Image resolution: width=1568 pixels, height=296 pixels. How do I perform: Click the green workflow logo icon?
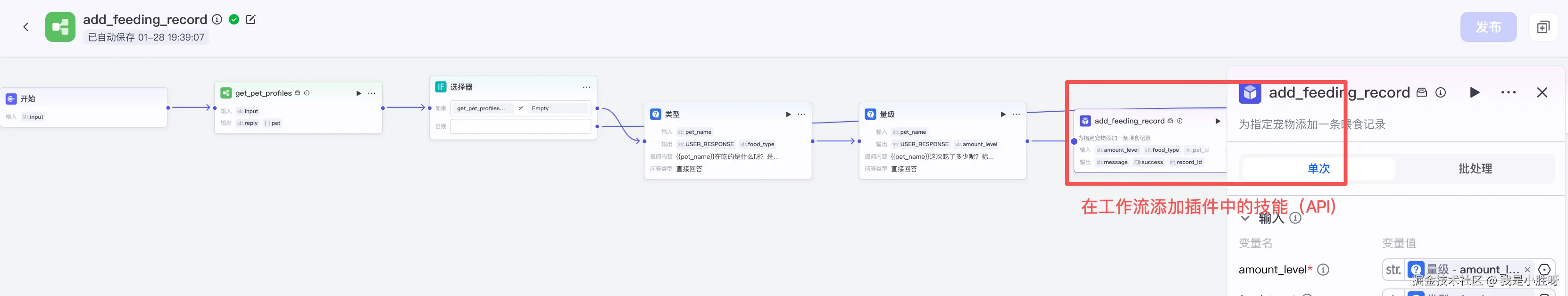(60, 27)
